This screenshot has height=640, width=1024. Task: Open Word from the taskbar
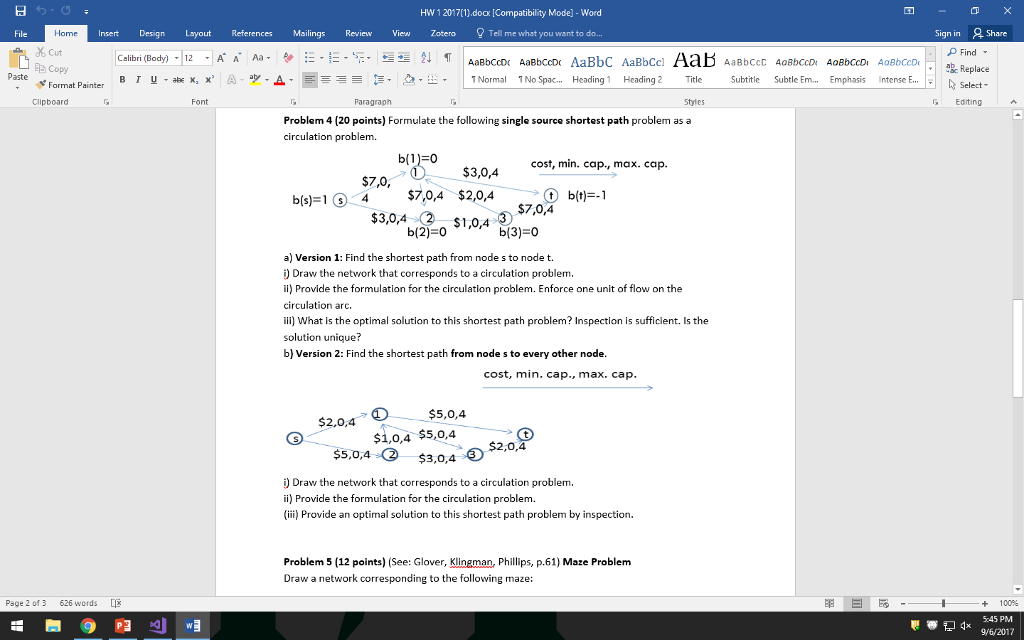click(190, 625)
